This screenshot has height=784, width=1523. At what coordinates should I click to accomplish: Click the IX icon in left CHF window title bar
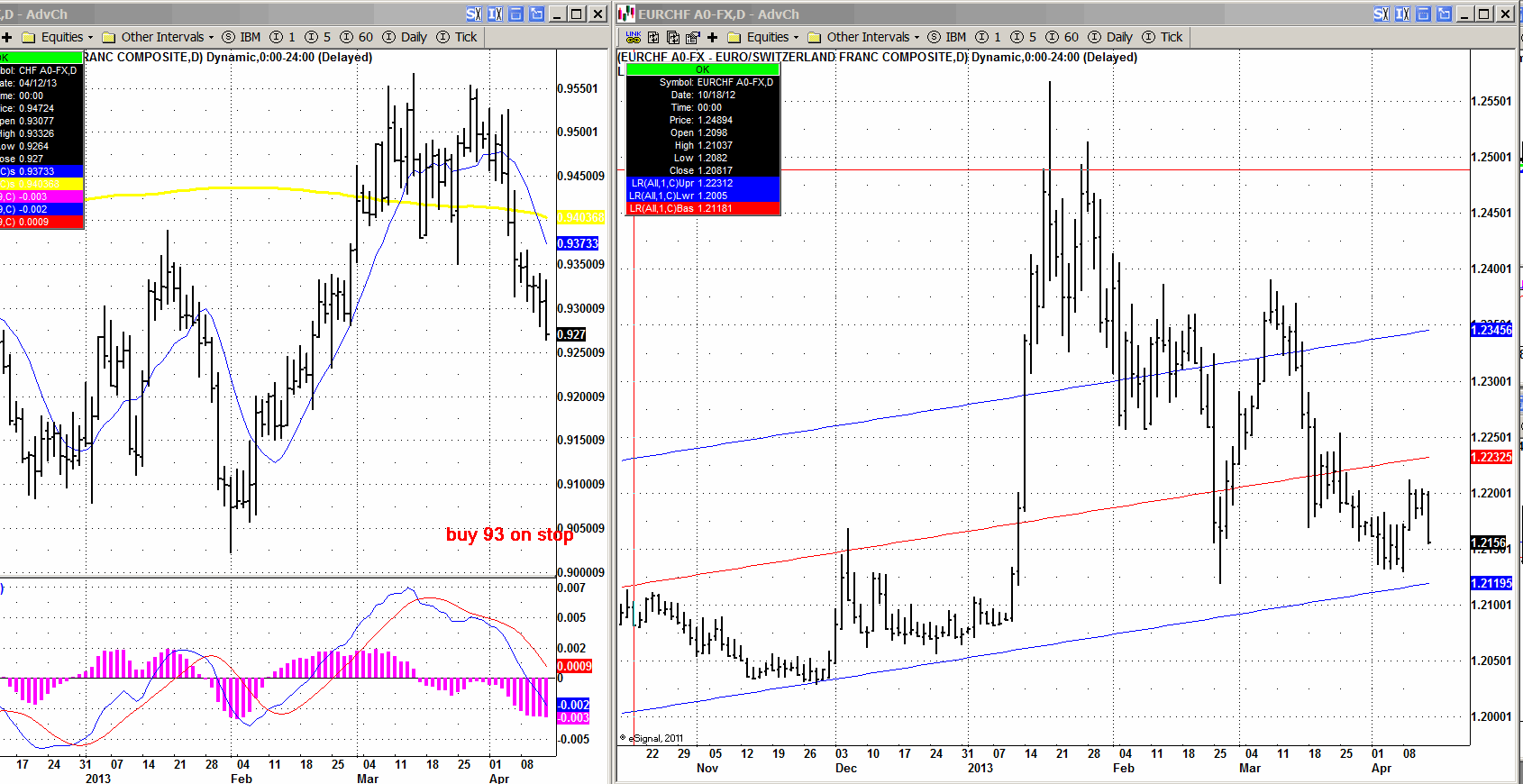[495, 14]
